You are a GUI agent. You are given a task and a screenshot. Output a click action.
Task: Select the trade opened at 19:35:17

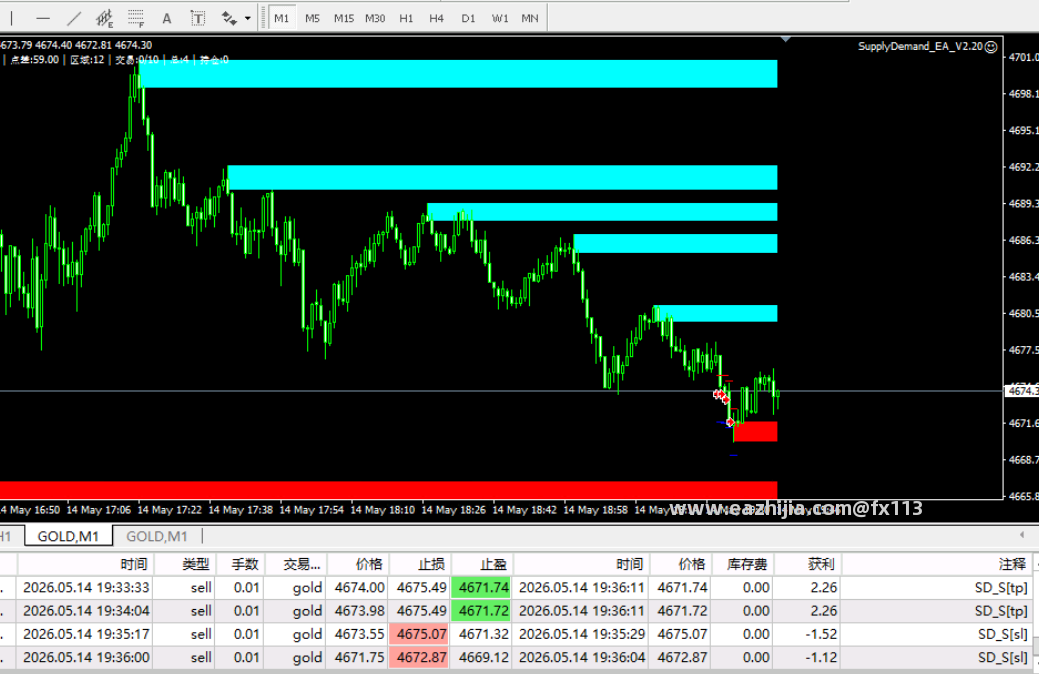point(516,634)
